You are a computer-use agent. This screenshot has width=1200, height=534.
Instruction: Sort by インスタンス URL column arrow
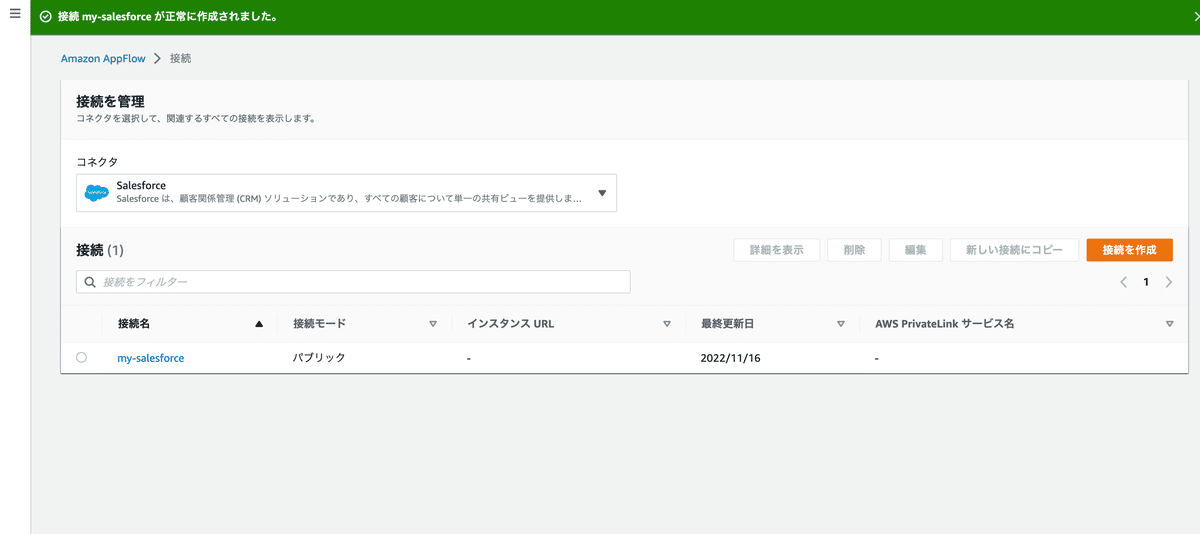(x=667, y=324)
